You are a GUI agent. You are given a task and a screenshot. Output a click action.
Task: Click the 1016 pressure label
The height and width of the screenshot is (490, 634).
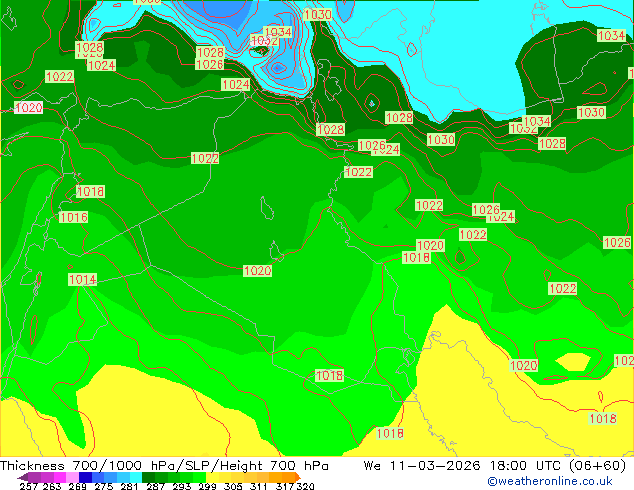click(x=74, y=217)
